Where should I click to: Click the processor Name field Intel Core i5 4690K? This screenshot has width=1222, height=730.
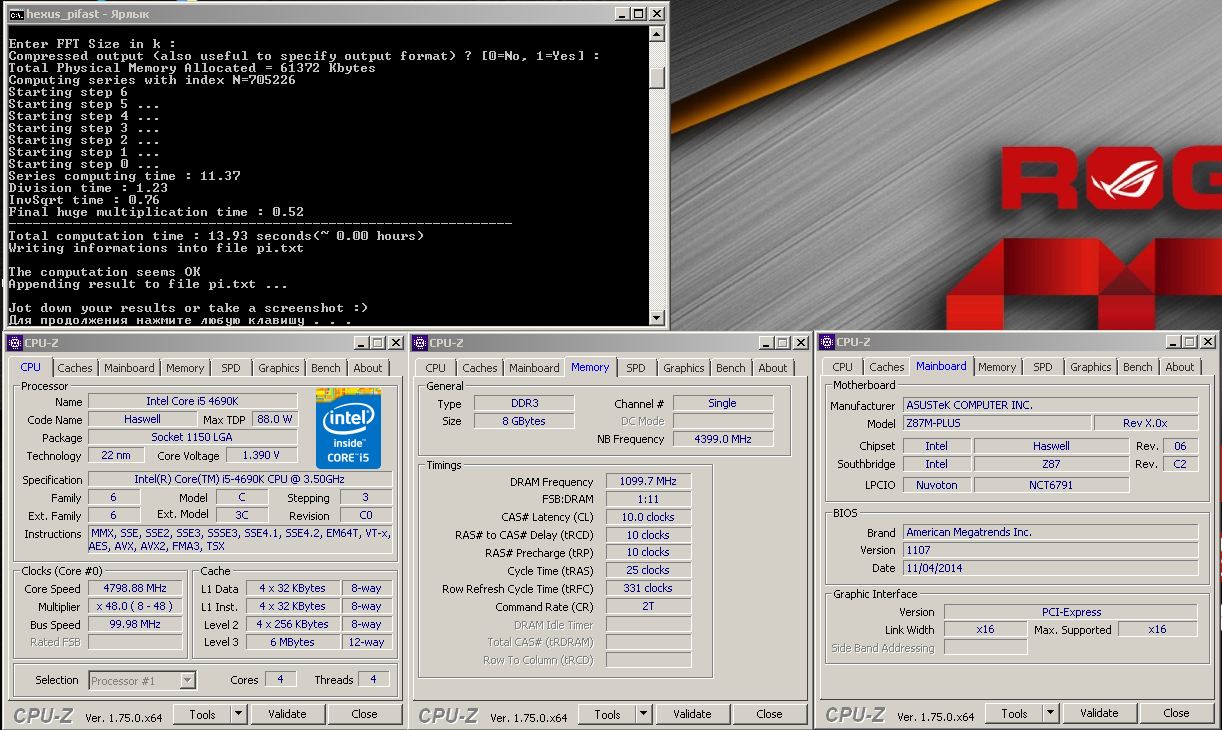click(192, 401)
